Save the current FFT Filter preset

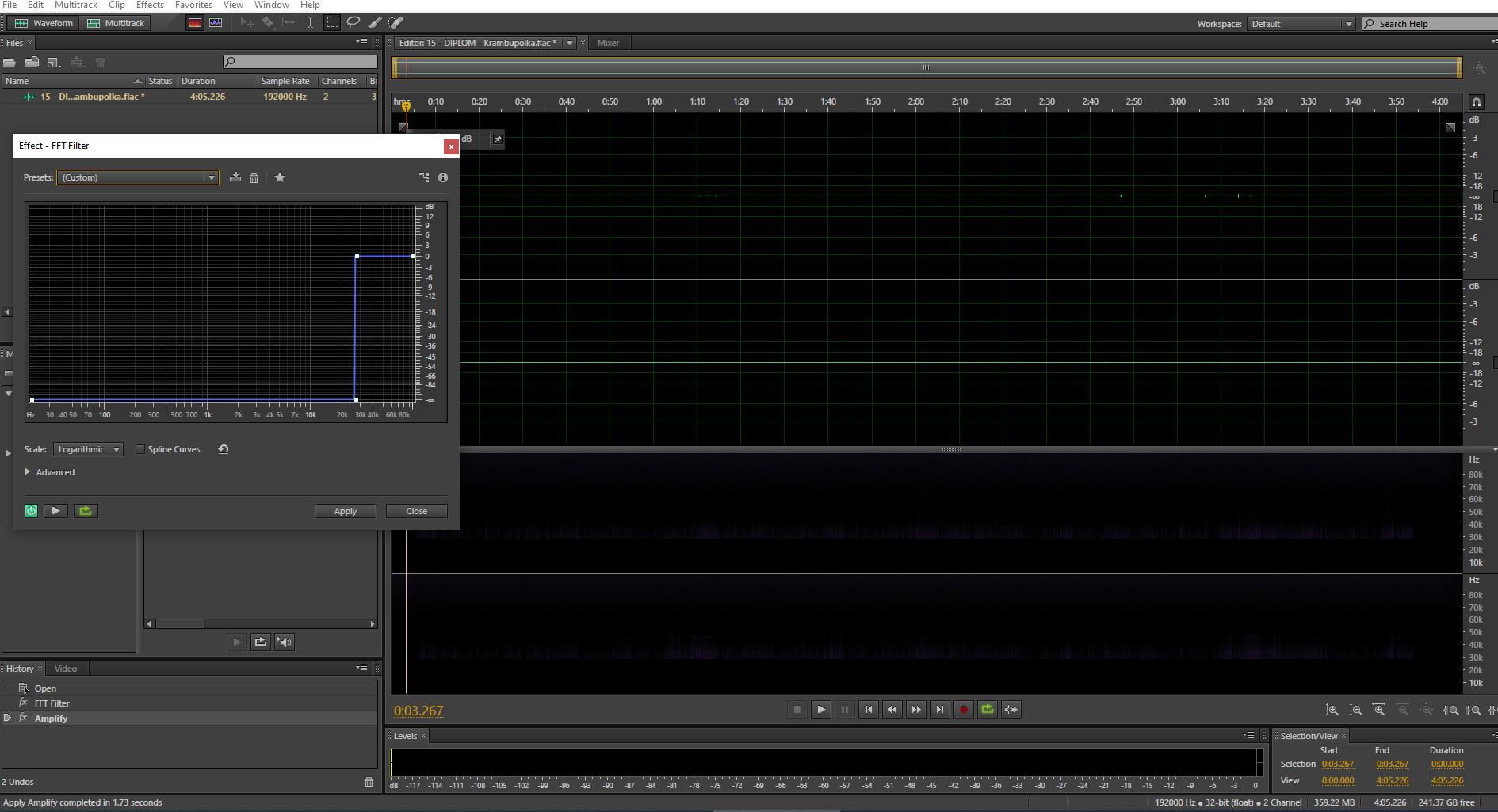point(235,177)
